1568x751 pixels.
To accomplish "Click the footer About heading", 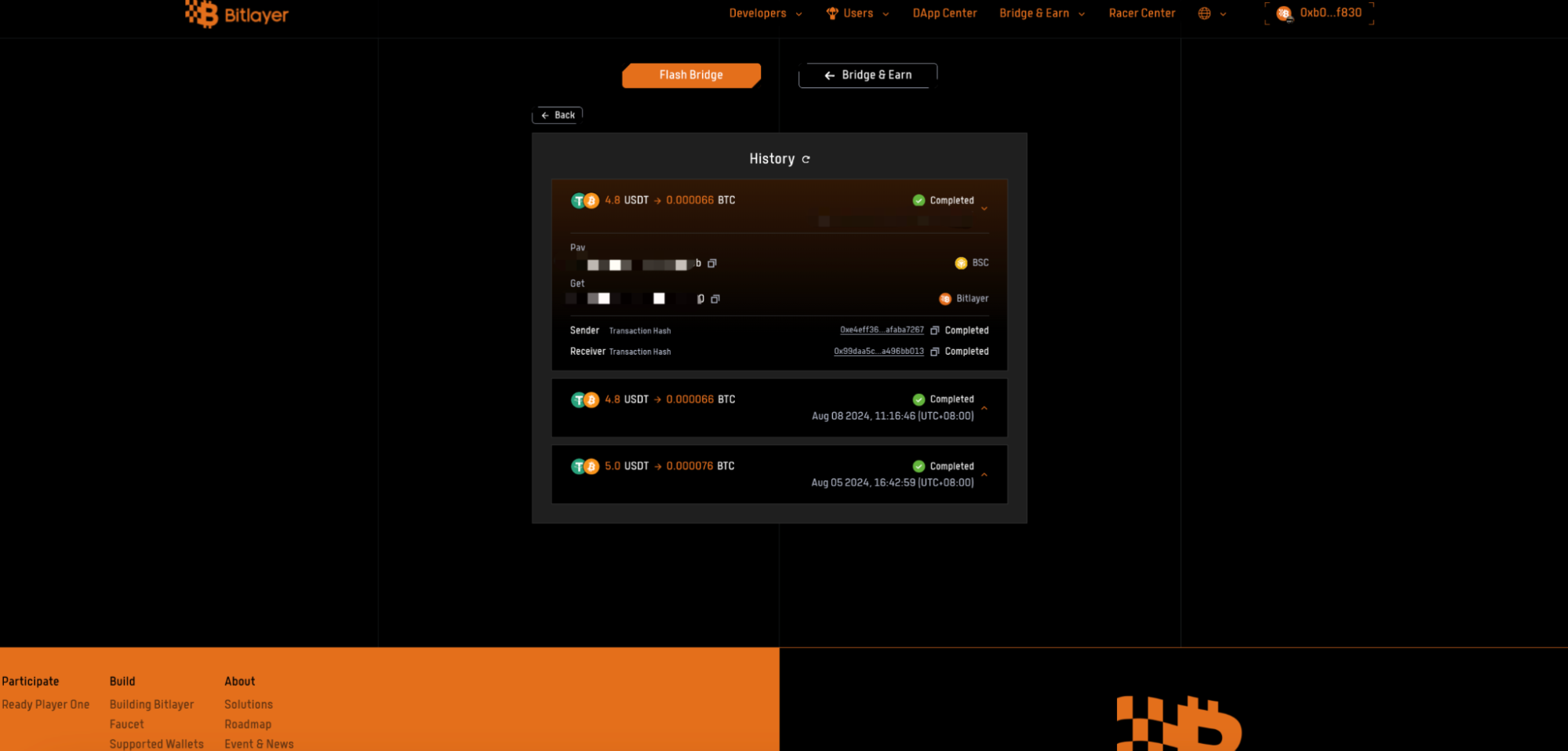I will coord(240,681).
